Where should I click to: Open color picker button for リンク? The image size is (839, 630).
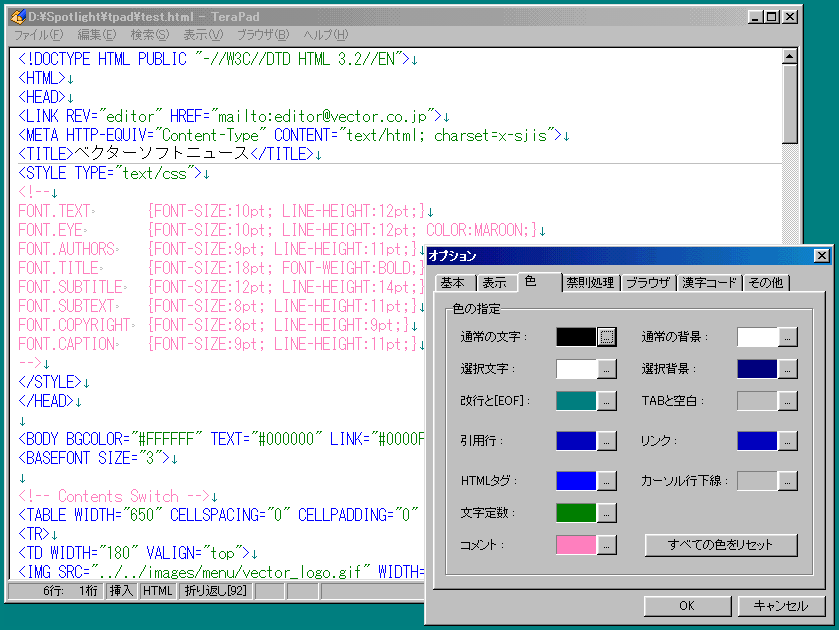pos(787,441)
